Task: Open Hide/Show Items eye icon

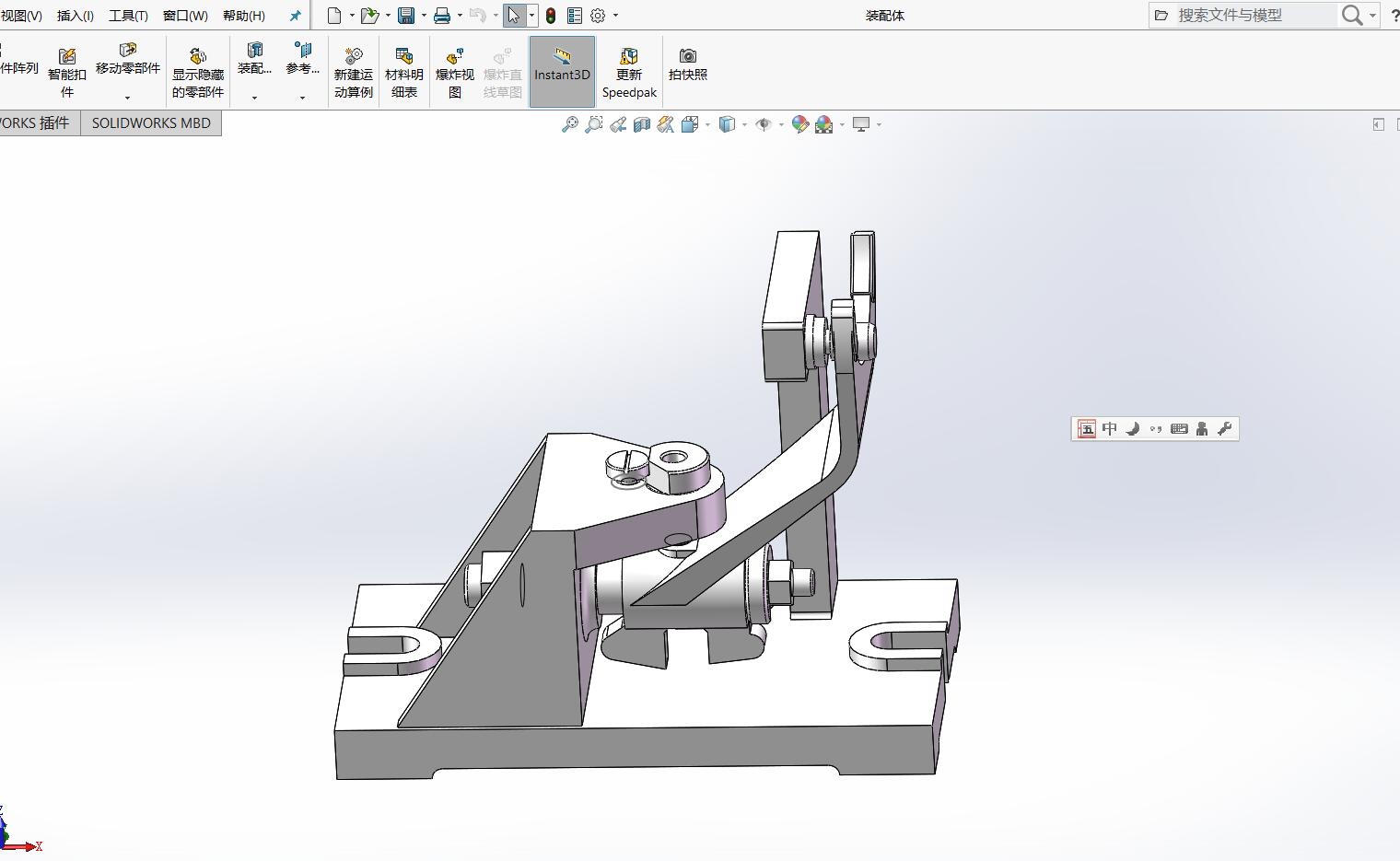Action: point(764,124)
